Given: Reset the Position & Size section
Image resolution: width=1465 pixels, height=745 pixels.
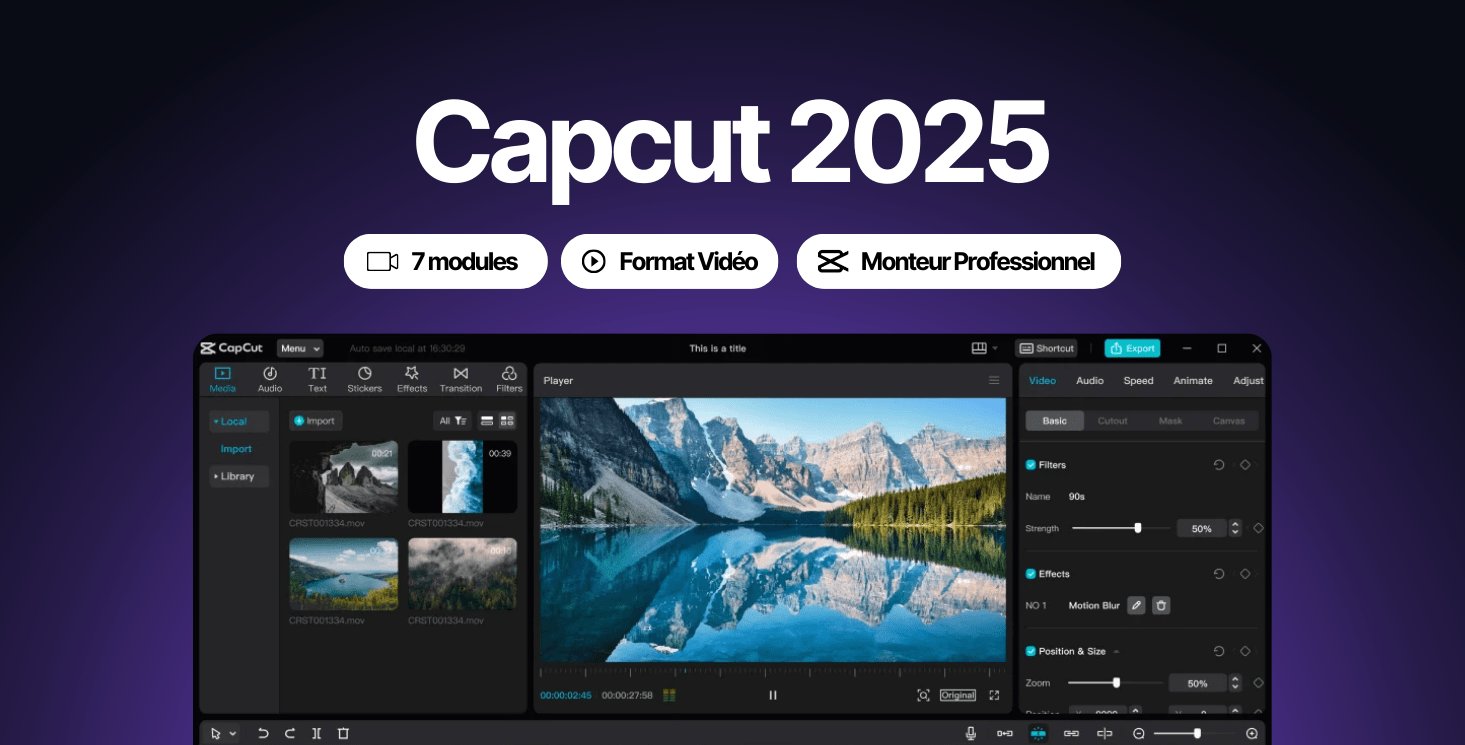Looking at the screenshot, I should [1219, 651].
